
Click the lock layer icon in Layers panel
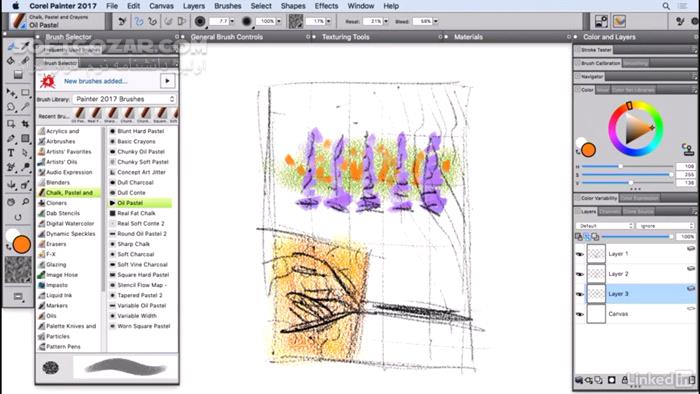pyautogui.click(x=625, y=380)
